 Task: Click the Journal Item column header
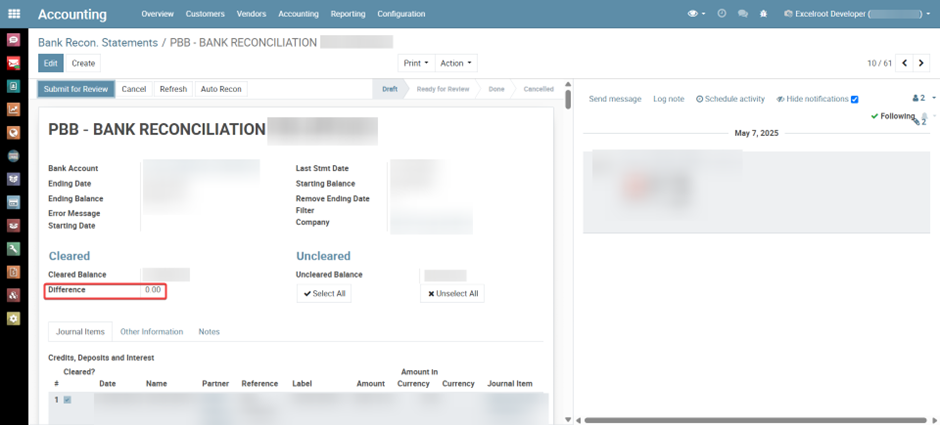510,384
